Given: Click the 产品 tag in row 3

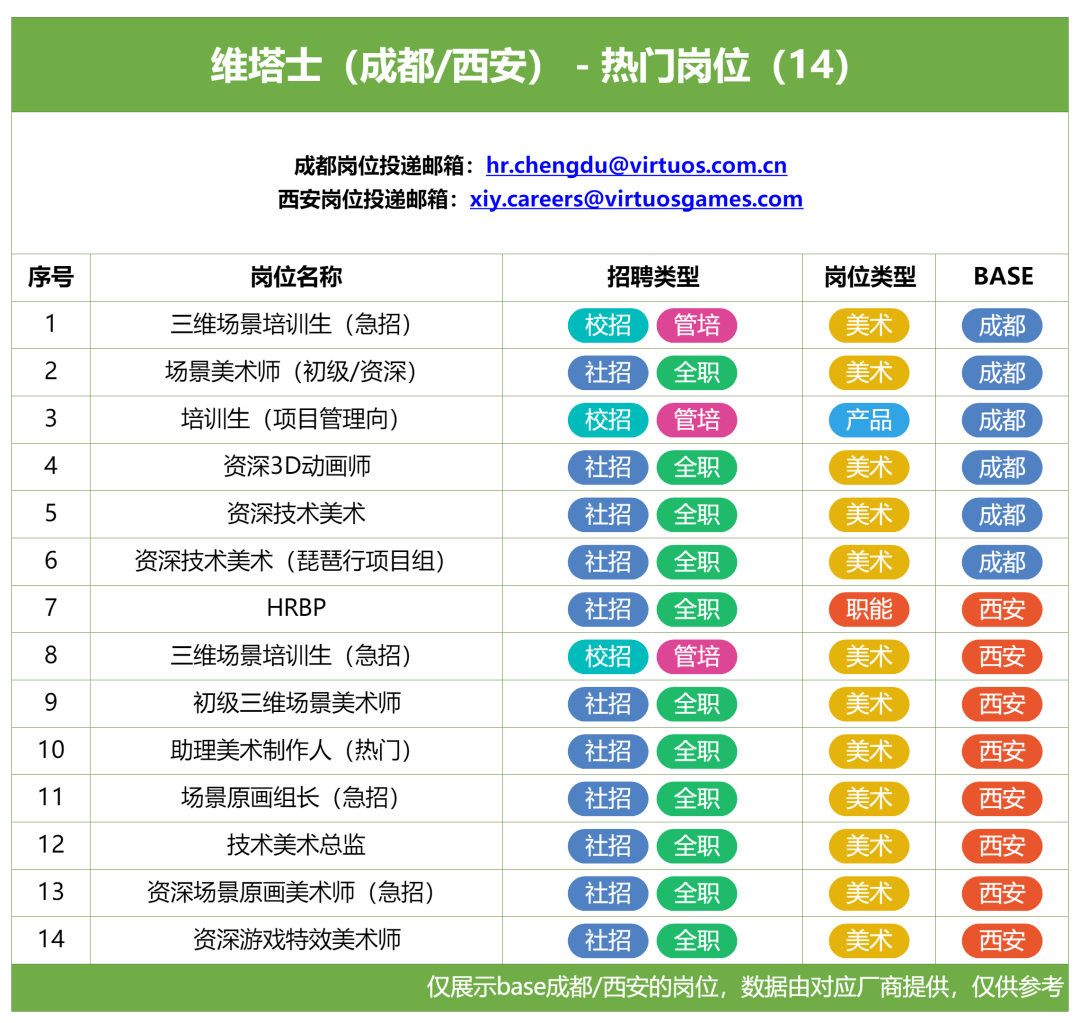Looking at the screenshot, I should click(869, 420).
